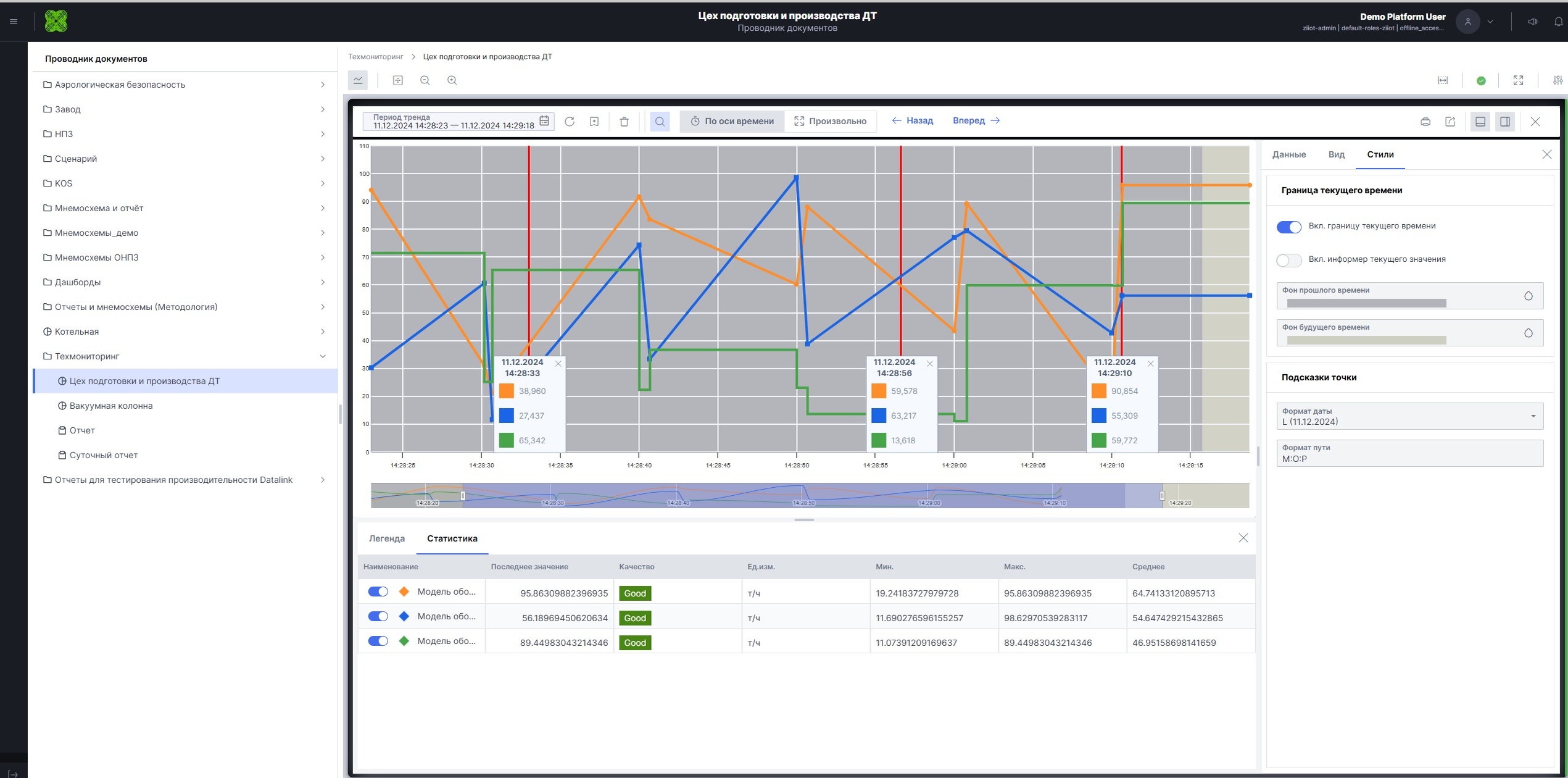Enable the current value informer toggle
This screenshot has width=1568, height=778.
click(x=1288, y=260)
